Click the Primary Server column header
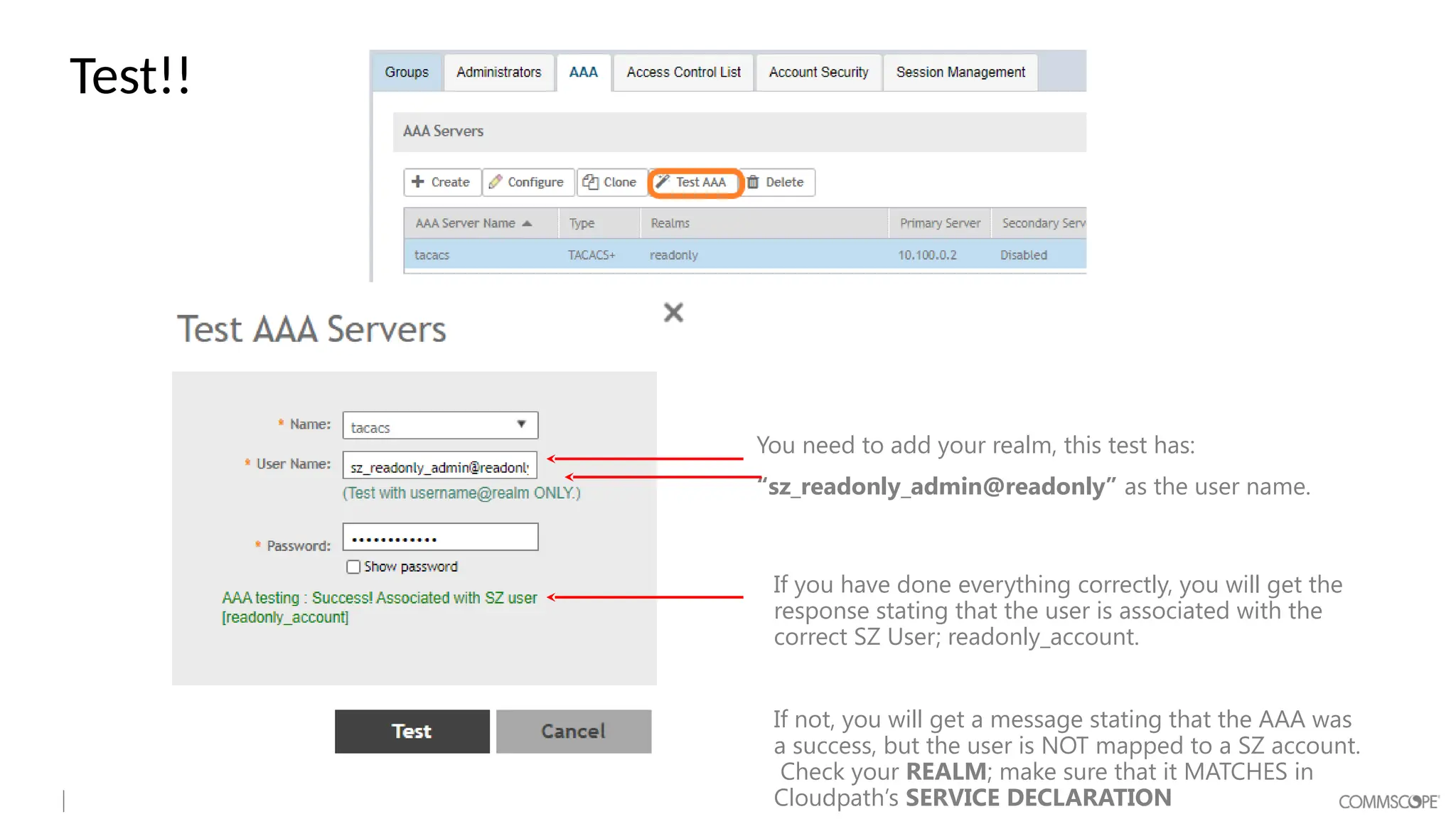The image size is (1456, 819). pos(940,223)
